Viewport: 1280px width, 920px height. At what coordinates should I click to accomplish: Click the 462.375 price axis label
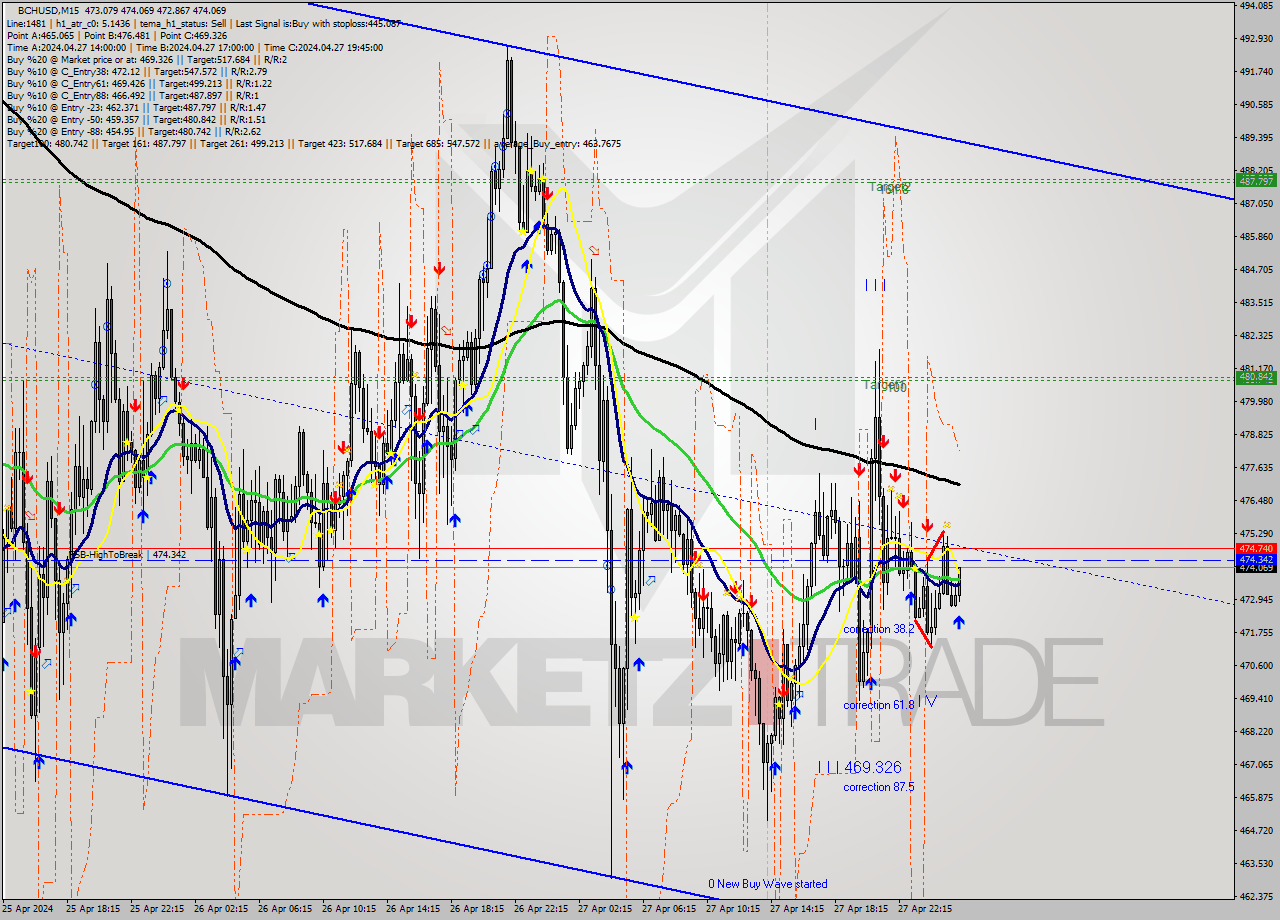coord(1256,897)
